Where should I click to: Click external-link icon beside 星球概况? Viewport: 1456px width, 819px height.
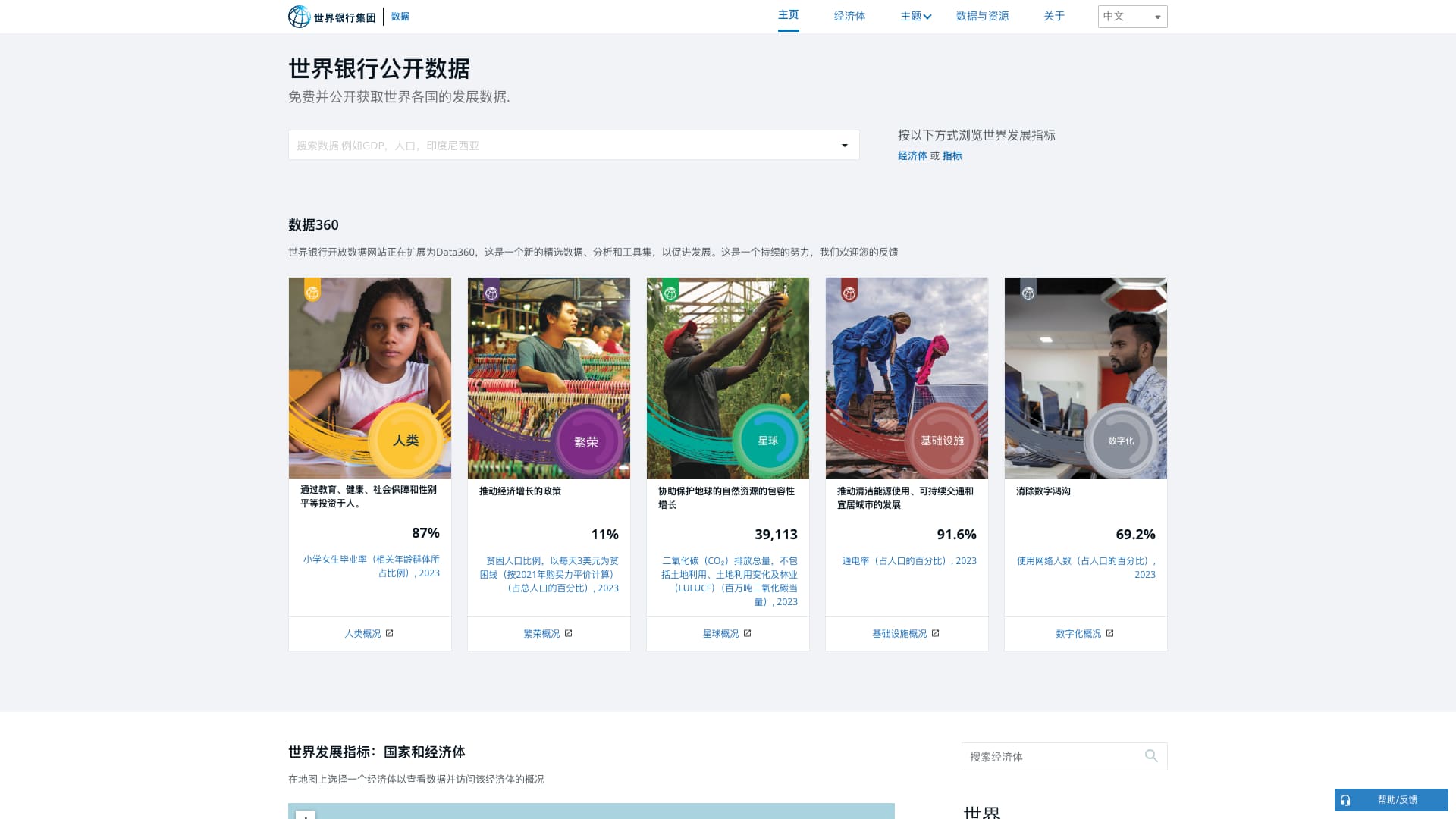[748, 633]
